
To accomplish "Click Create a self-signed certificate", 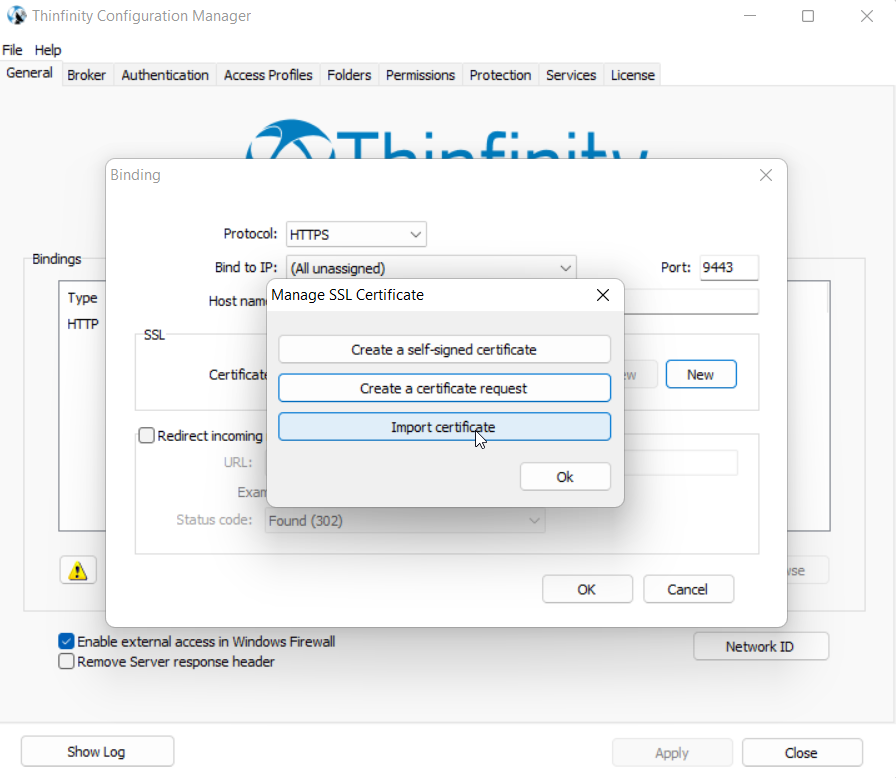I will [444, 349].
